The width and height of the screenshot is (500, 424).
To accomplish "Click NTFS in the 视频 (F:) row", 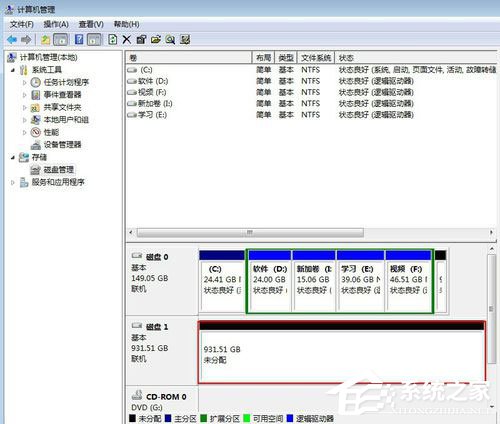I will coord(310,92).
